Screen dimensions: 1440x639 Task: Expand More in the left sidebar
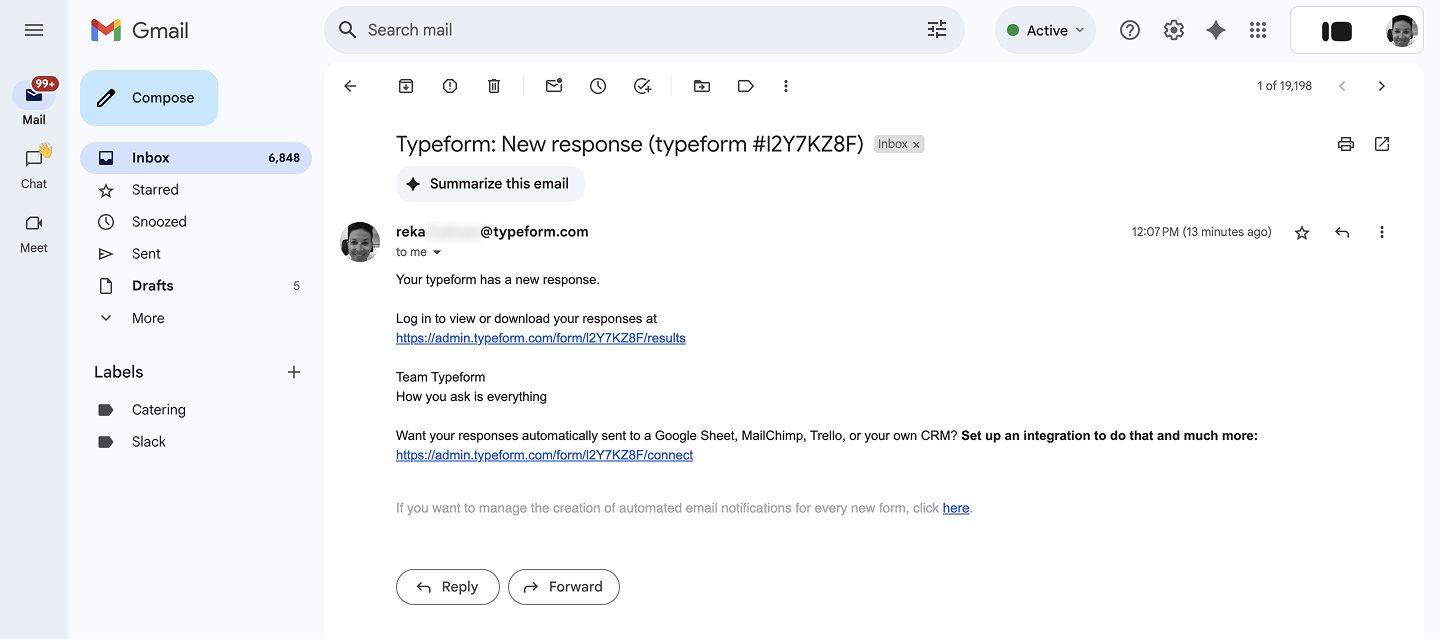pyautogui.click(x=148, y=318)
